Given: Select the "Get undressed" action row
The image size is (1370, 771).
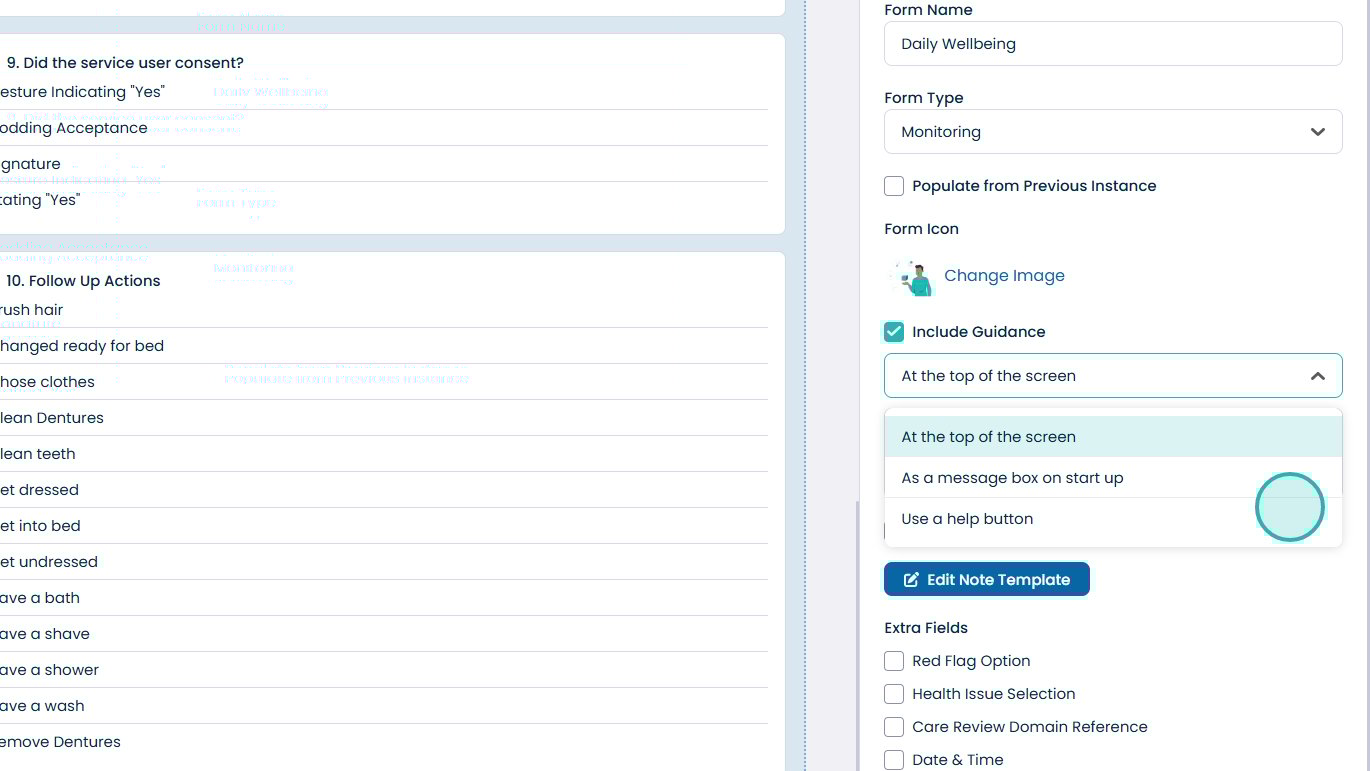Looking at the screenshot, I should [x=384, y=562].
